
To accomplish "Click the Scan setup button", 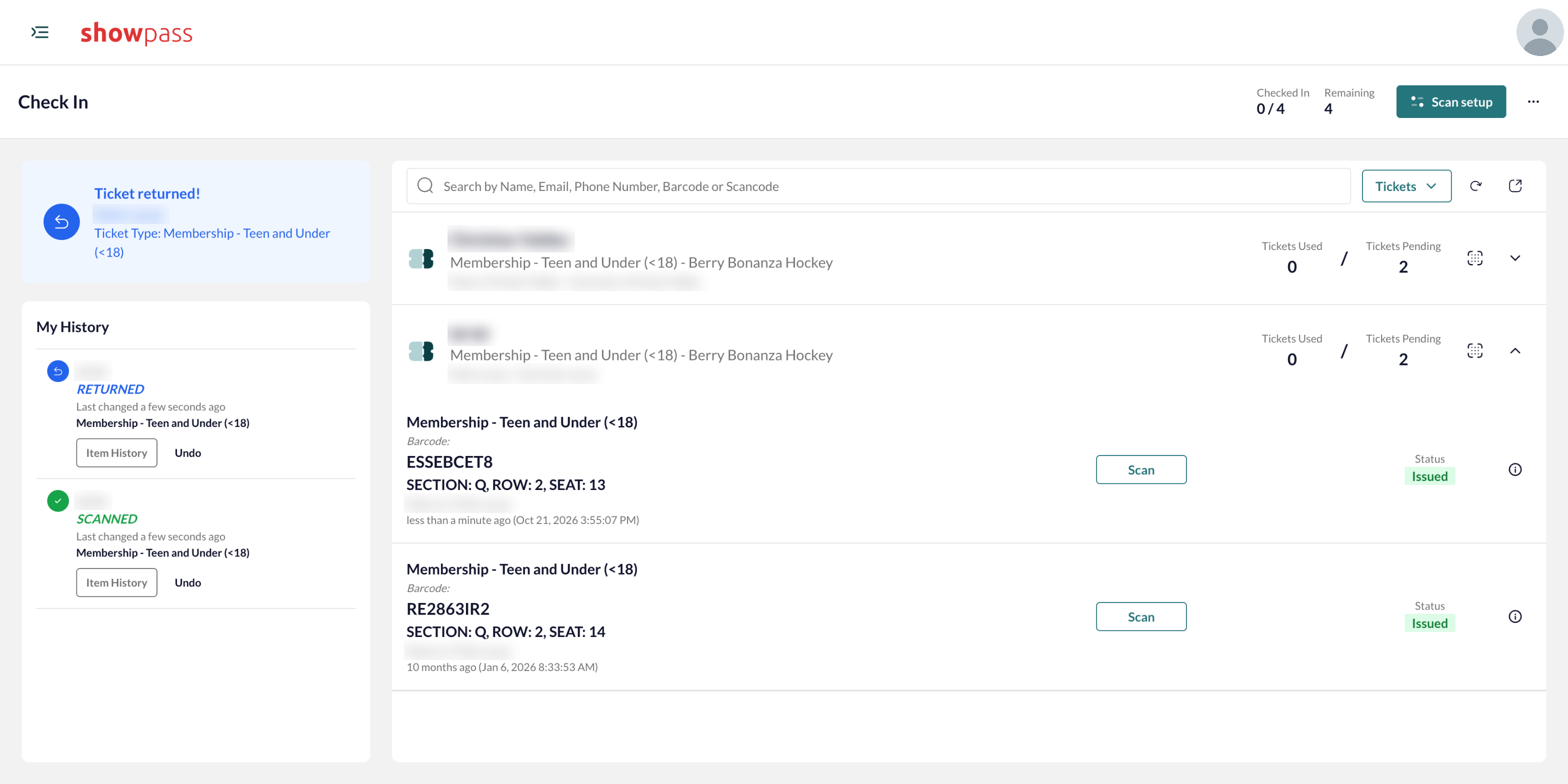I will tap(1450, 101).
